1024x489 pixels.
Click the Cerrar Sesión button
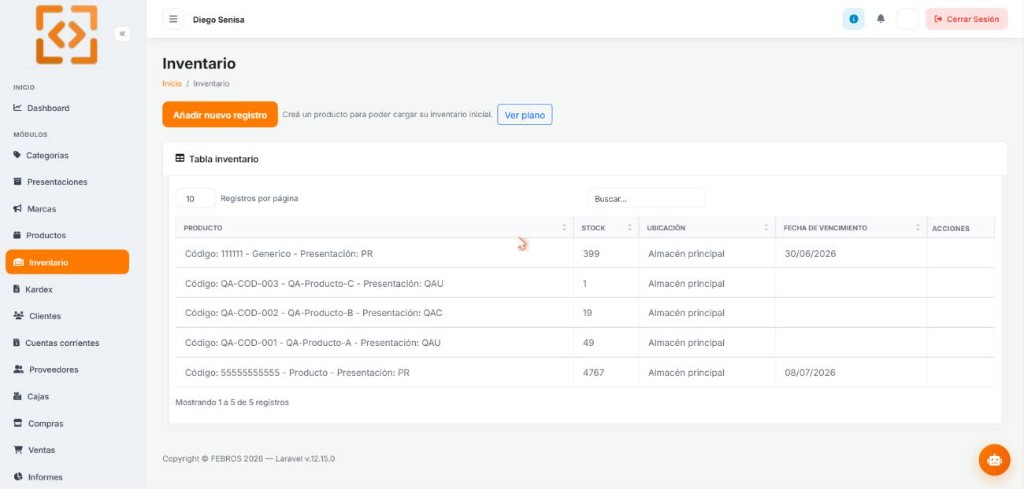tap(967, 19)
